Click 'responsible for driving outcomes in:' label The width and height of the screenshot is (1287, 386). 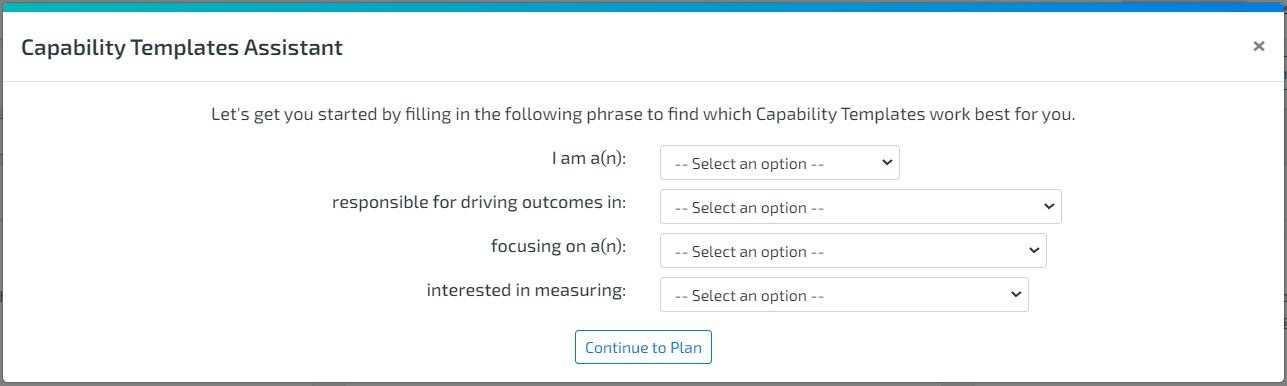479,202
